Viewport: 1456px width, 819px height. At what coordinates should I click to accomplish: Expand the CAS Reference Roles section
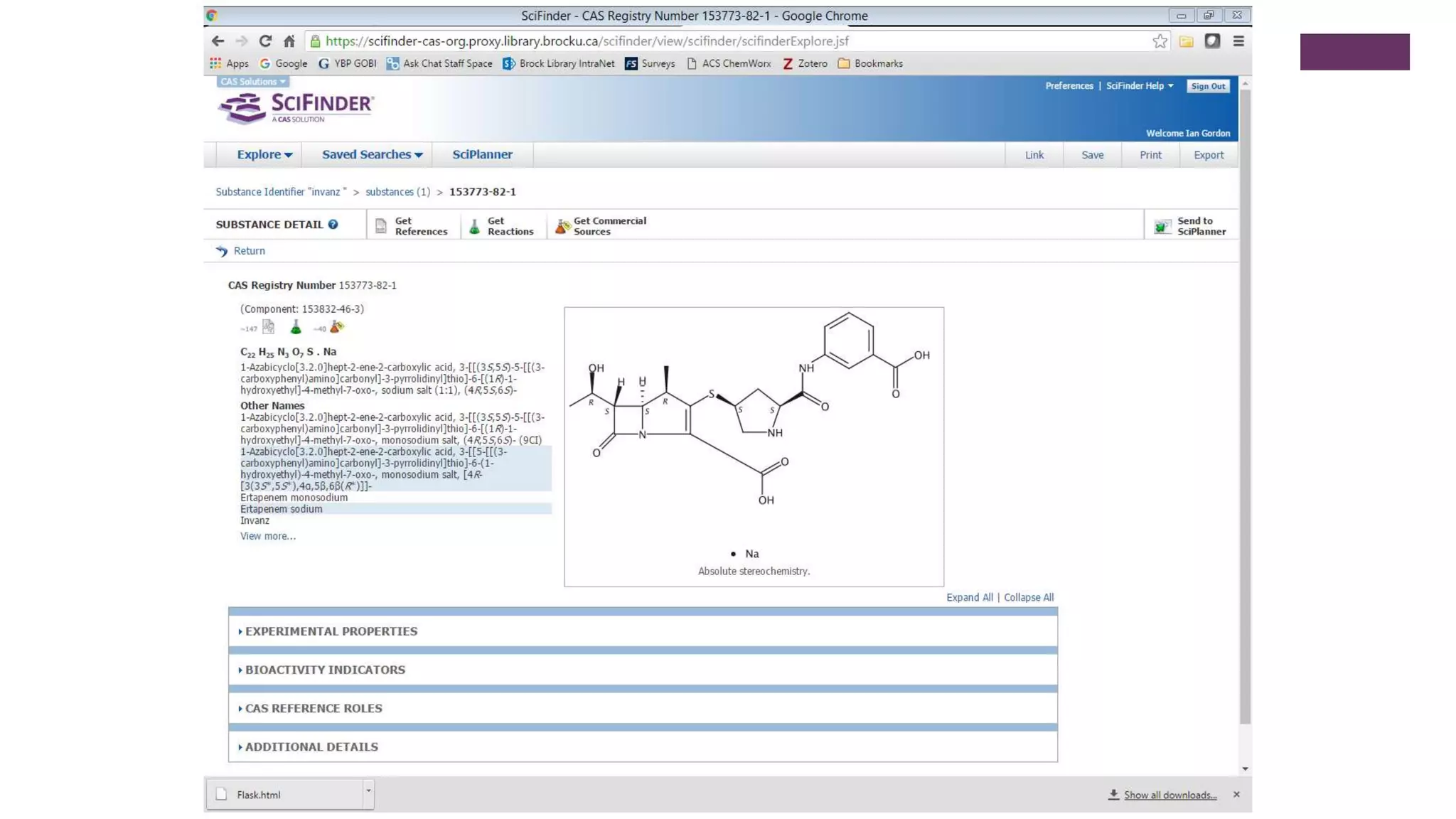click(x=313, y=708)
